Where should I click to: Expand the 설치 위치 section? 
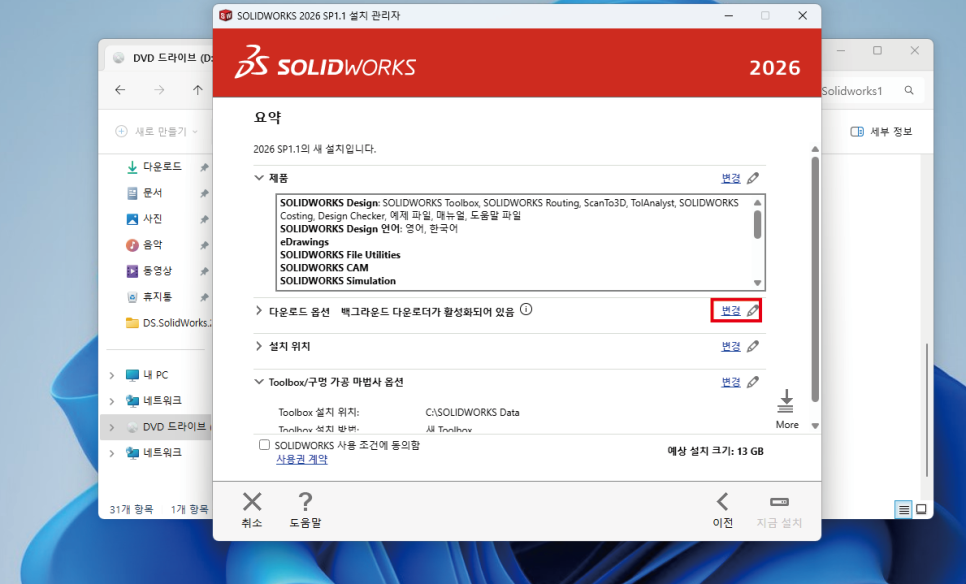[x=259, y=346]
